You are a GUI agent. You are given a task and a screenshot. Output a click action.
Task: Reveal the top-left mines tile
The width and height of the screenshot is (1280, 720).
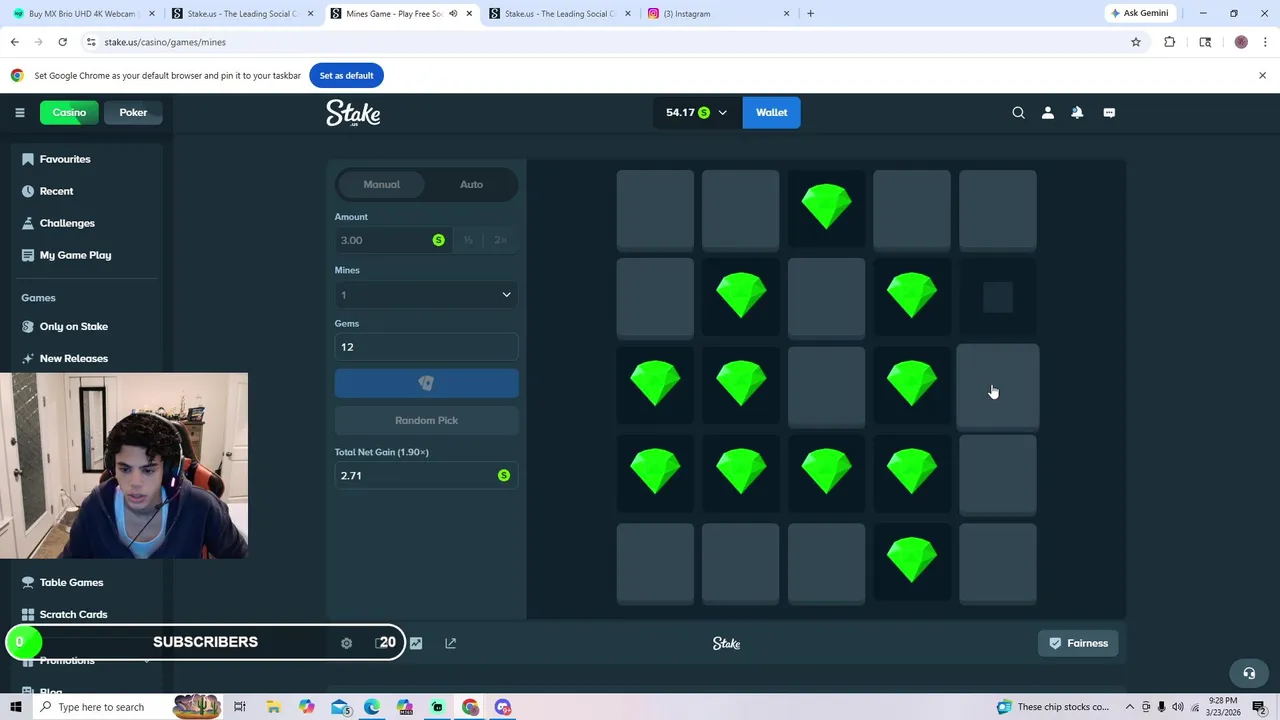655,210
